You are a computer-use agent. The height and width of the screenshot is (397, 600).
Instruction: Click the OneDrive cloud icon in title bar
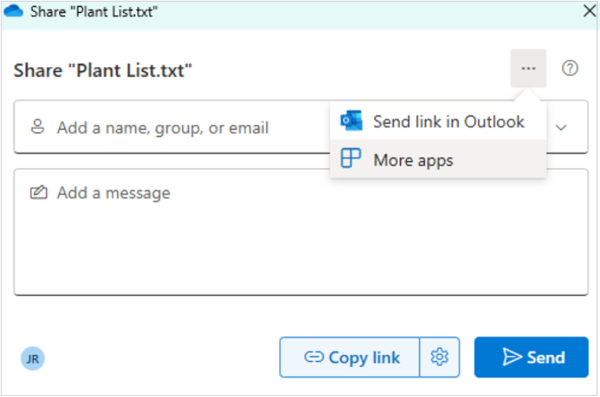click(x=14, y=11)
